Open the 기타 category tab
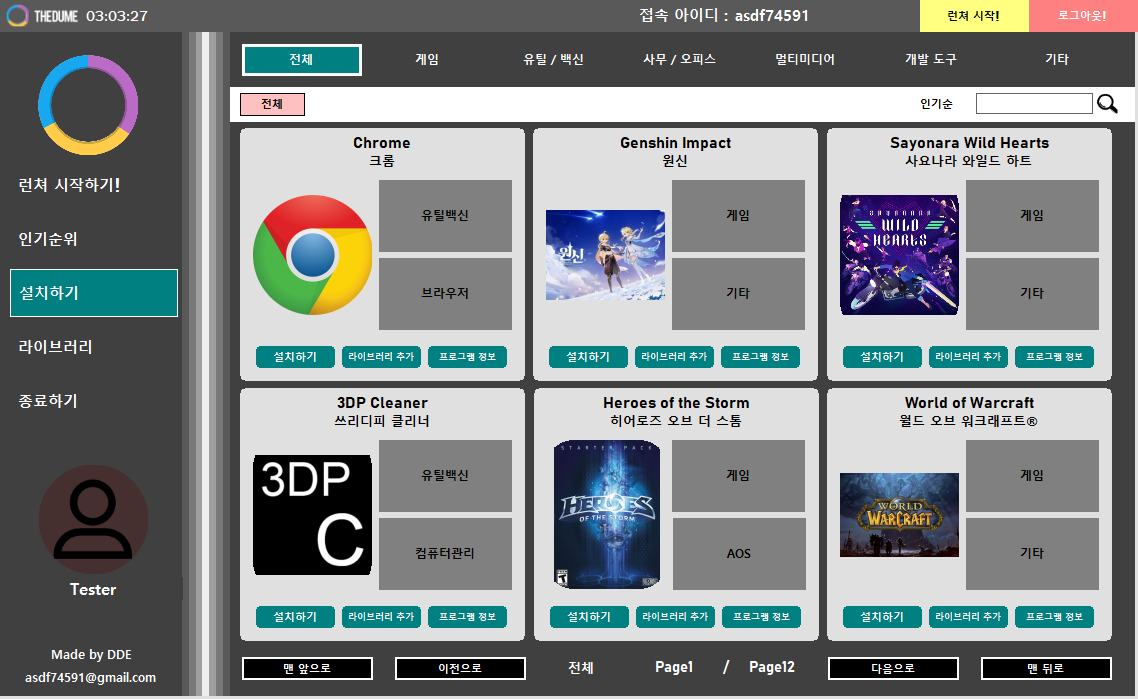 pyautogui.click(x=1057, y=60)
